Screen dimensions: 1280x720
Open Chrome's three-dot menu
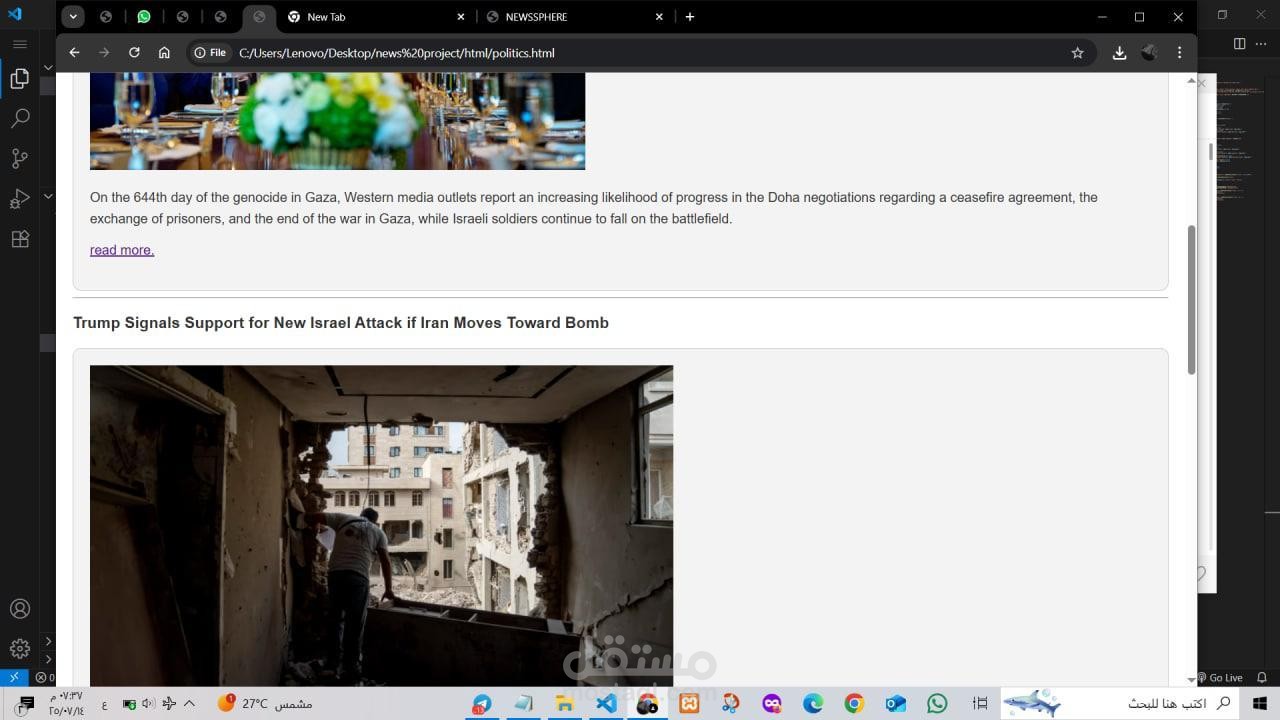point(1179,53)
